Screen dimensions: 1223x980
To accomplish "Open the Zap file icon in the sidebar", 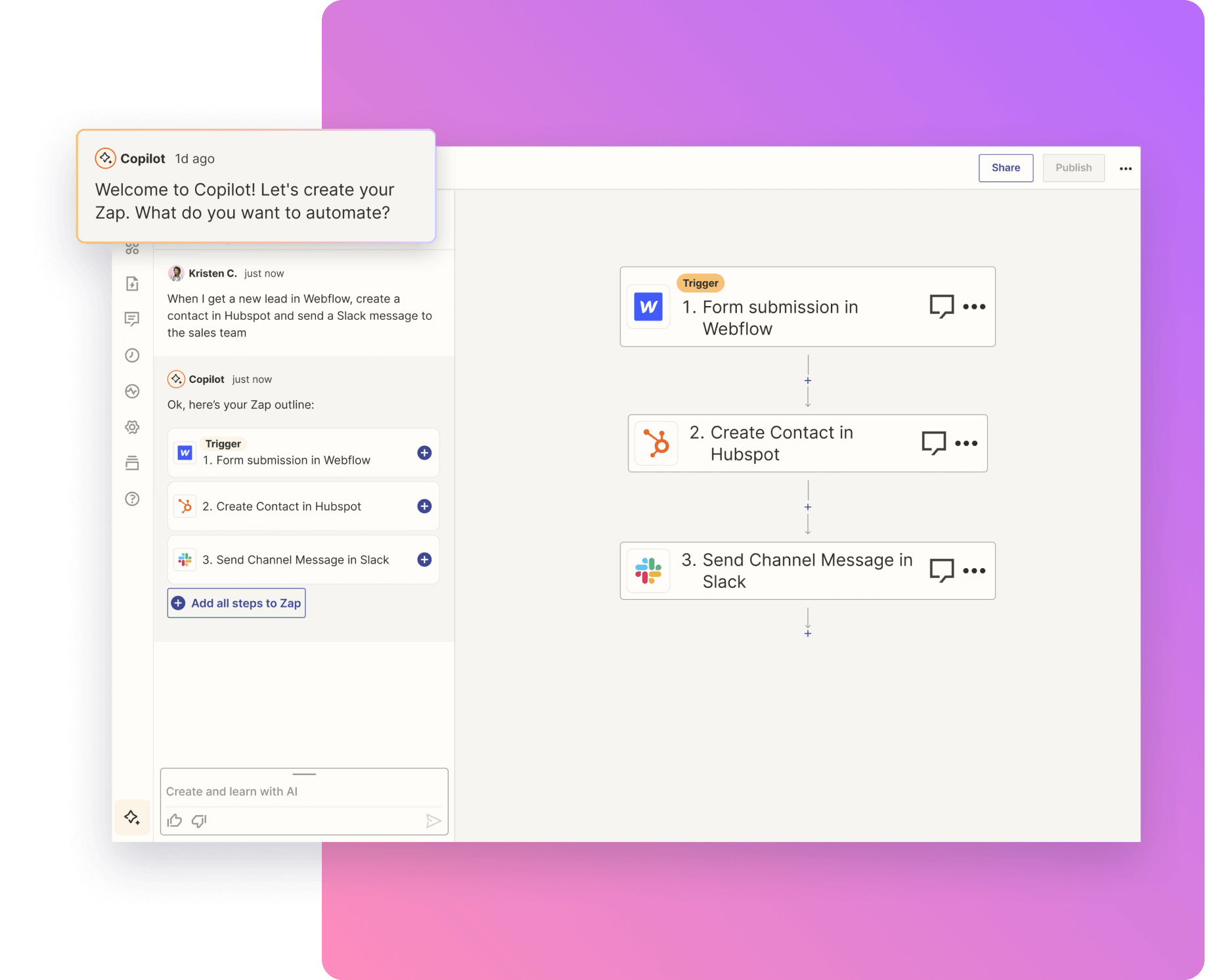I will [x=132, y=284].
